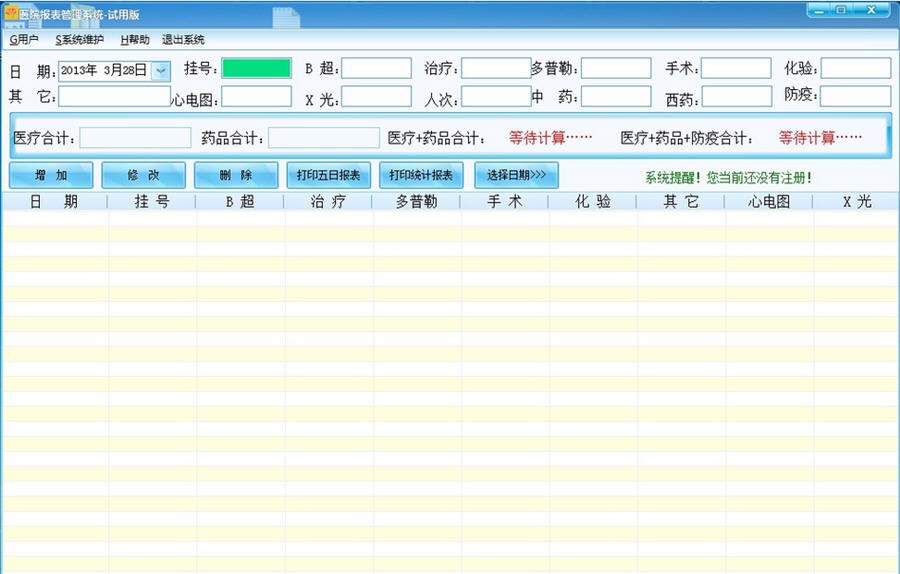Click 等待计算 after 医疗+药品+防疫合计
The height and width of the screenshot is (574, 900).
point(820,138)
